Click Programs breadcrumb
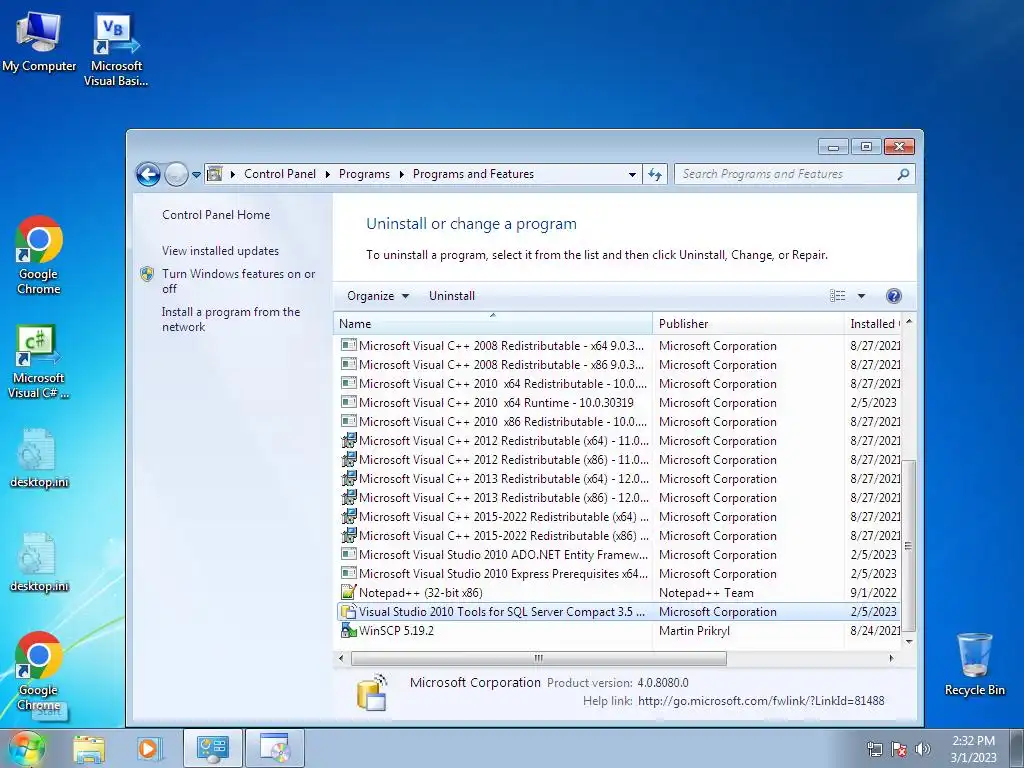1024x768 pixels. (364, 174)
